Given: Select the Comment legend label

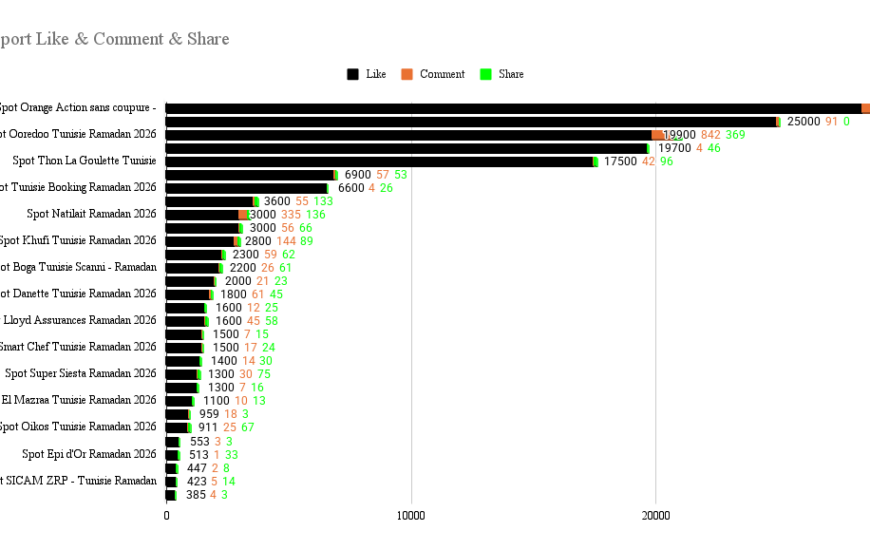Looking at the screenshot, I should click(x=442, y=74).
